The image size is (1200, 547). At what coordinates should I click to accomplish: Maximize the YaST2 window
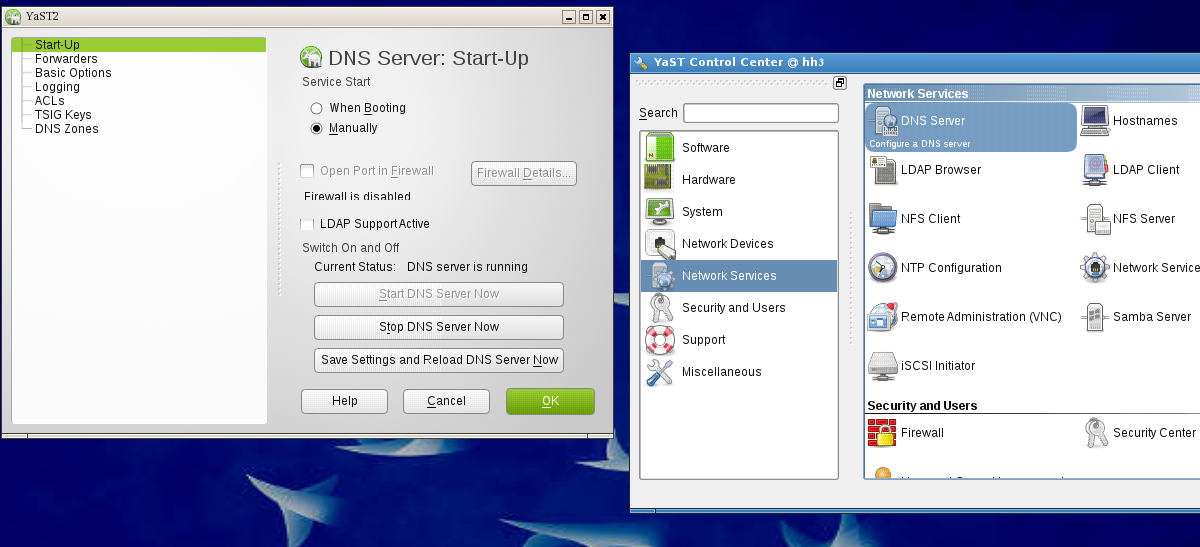tap(586, 17)
